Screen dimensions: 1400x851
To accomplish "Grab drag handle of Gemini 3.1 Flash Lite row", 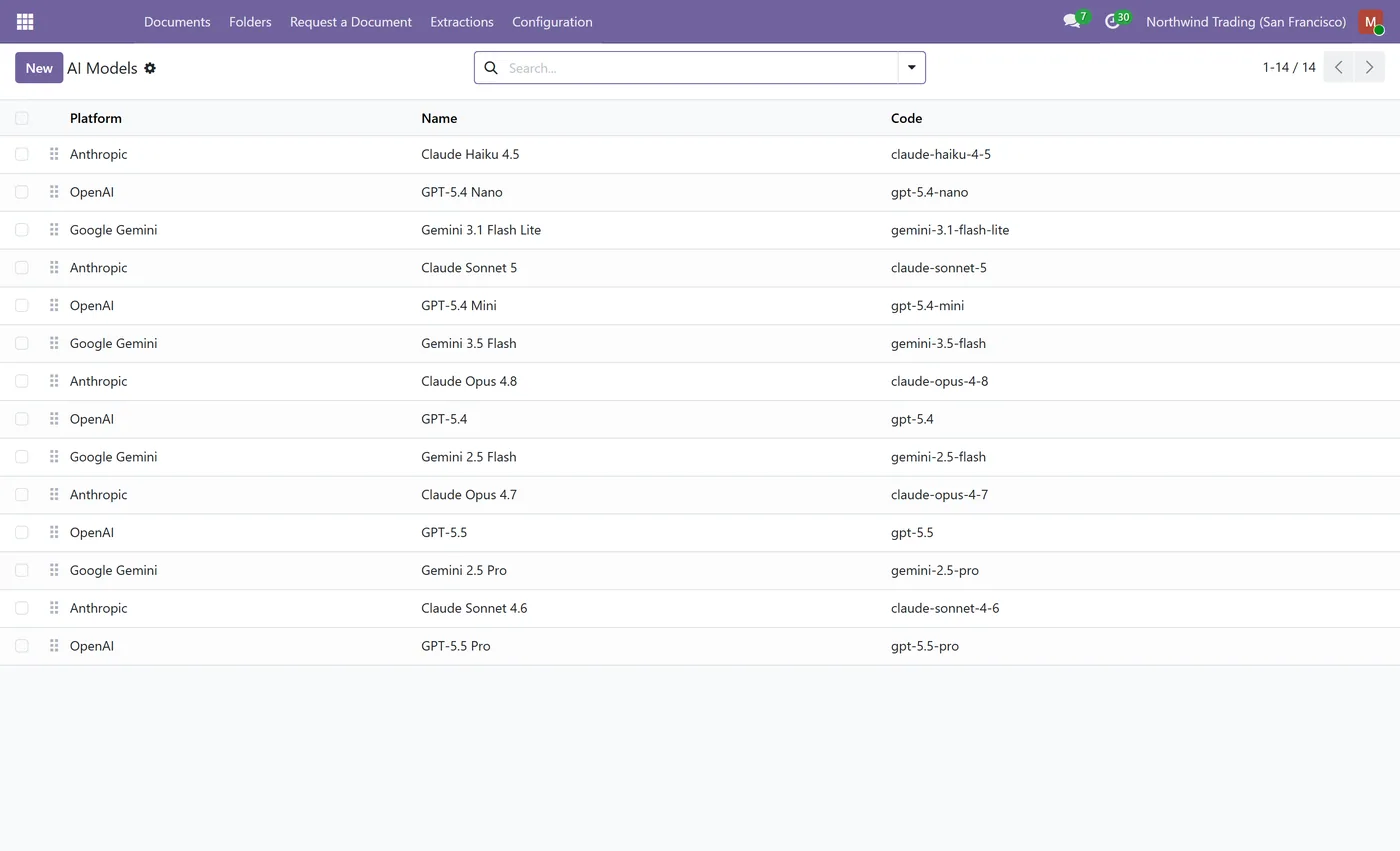I will click(x=54, y=230).
